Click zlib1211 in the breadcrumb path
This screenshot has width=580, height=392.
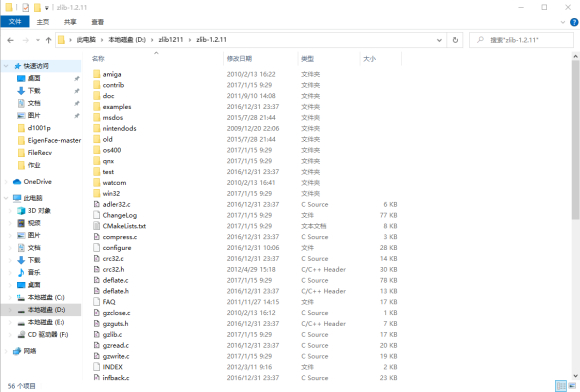(171, 40)
